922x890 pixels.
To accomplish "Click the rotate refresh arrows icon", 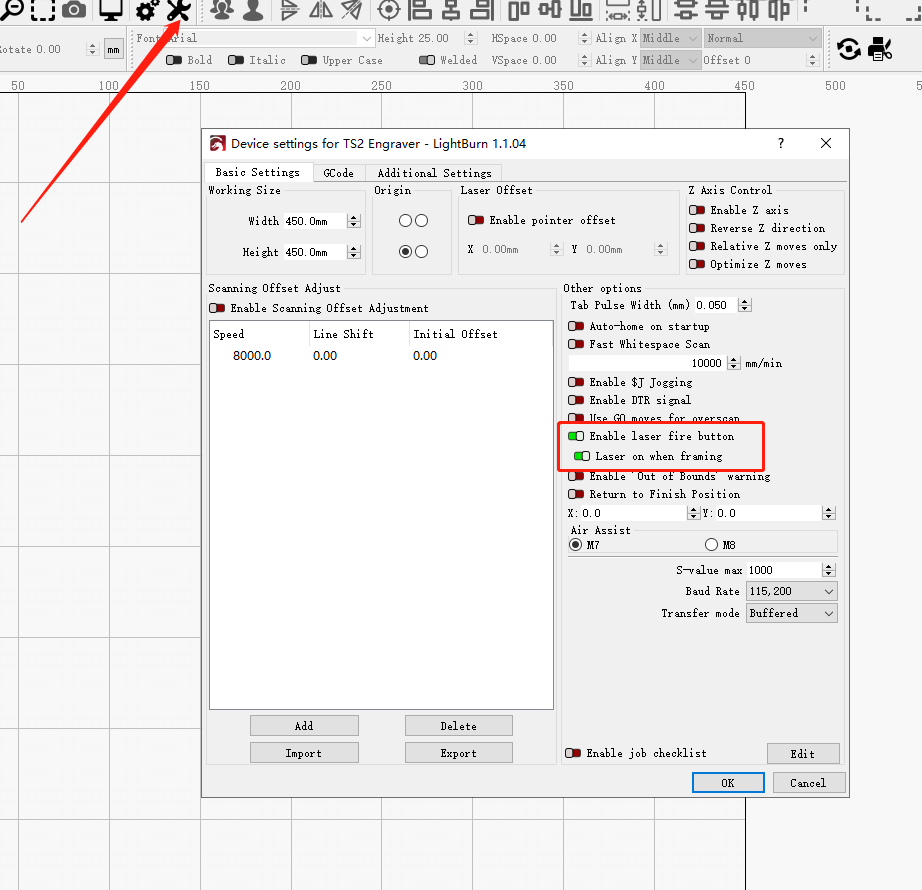I will (848, 49).
